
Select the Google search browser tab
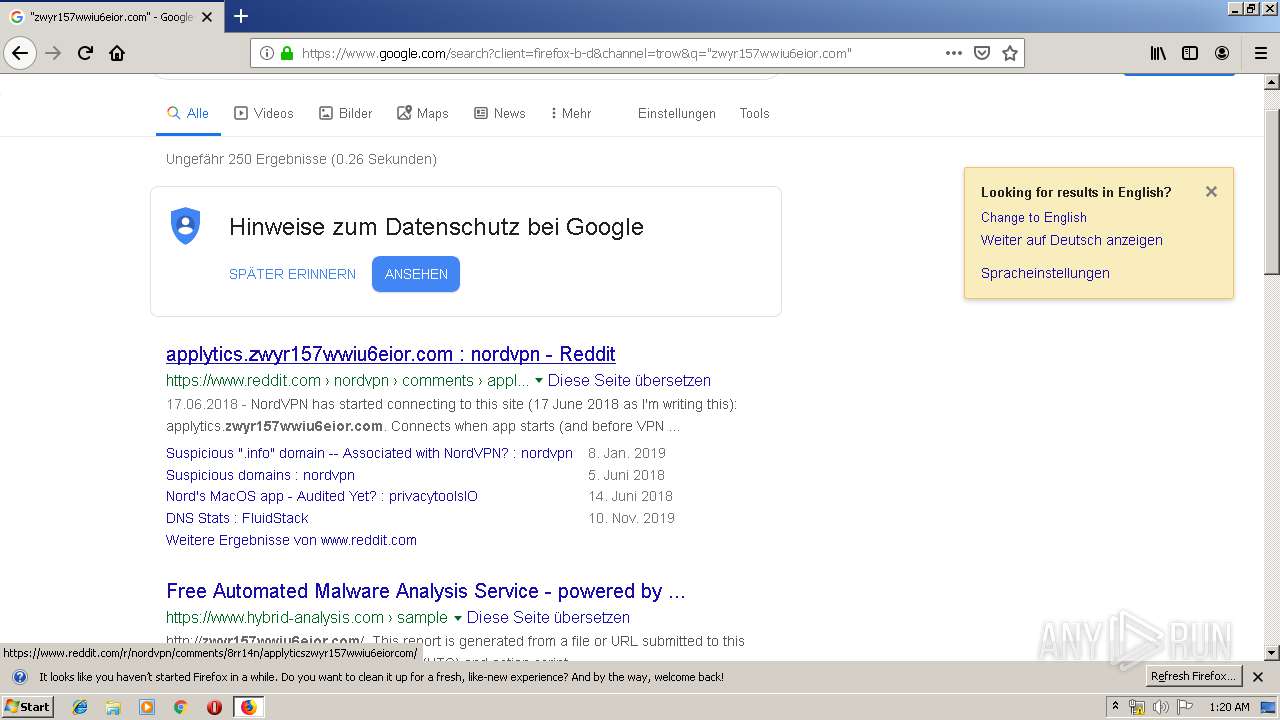(x=110, y=17)
